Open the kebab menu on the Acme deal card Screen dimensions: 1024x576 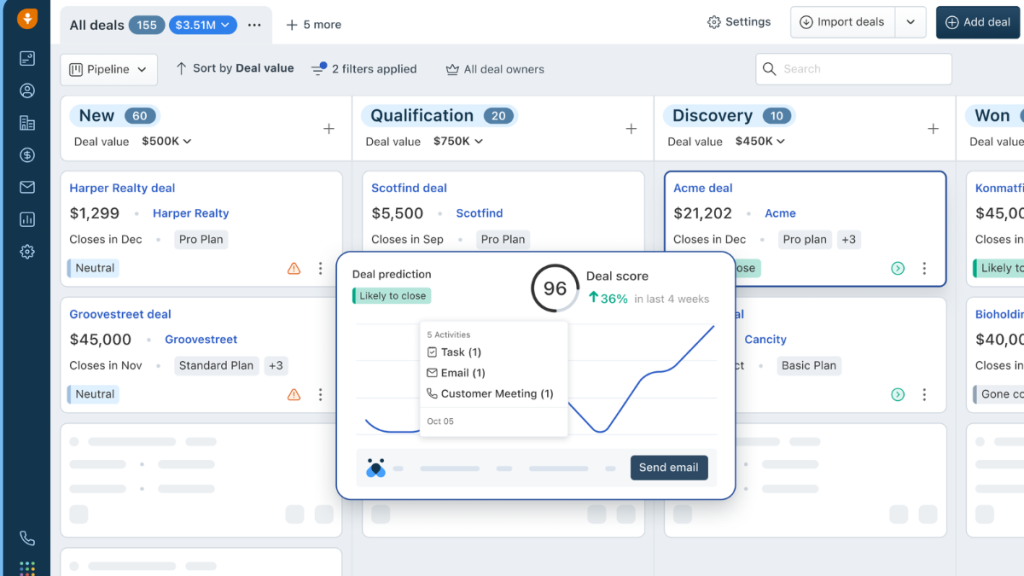pyautogui.click(x=924, y=268)
